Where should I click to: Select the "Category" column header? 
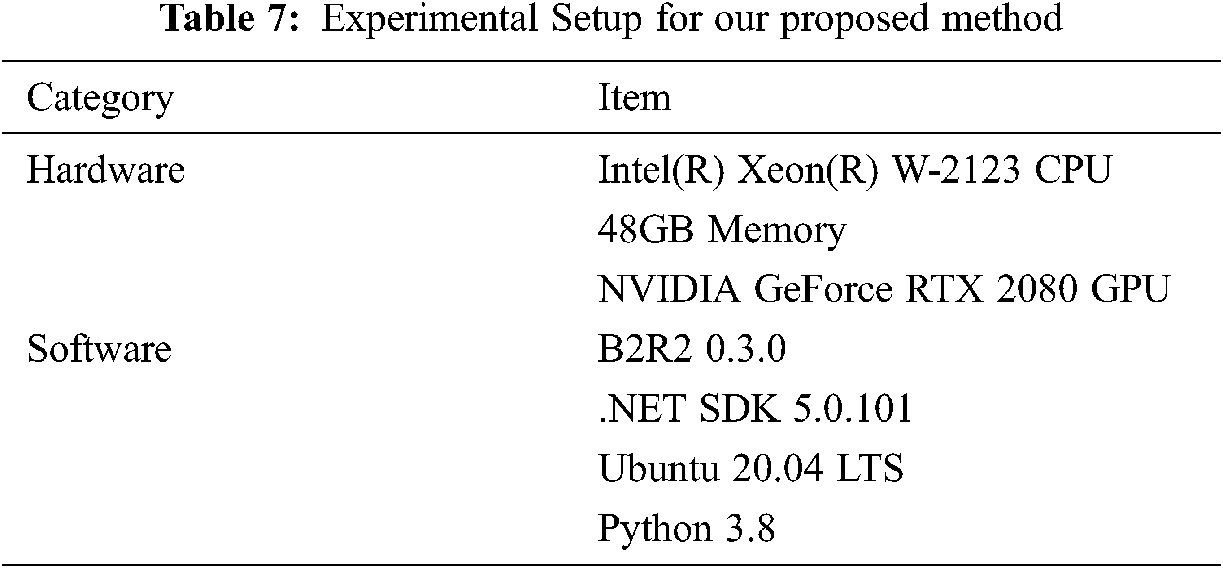[99, 99]
